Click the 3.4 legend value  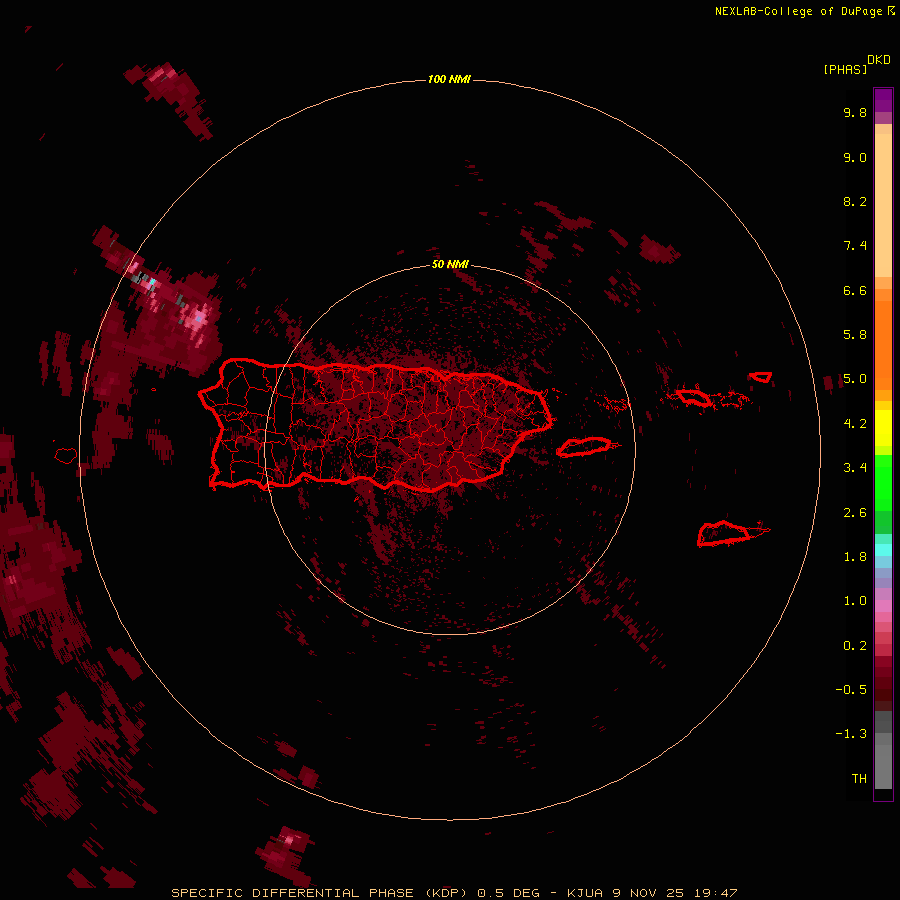point(855,468)
